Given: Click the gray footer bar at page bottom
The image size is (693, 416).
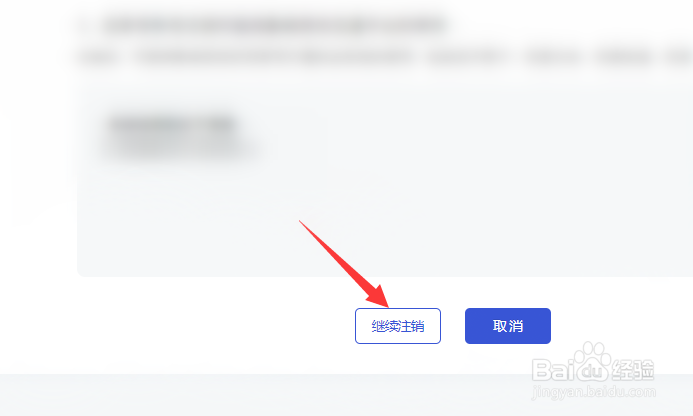Looking at the screenshot, I should [346, 395].
